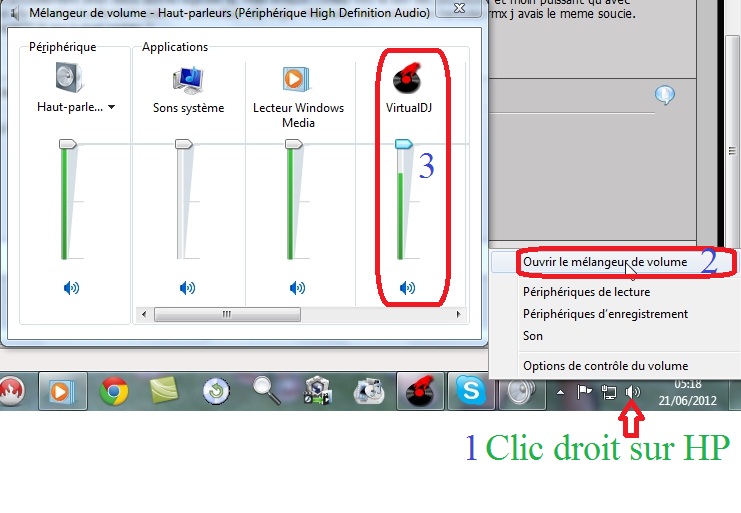The width and height of the screenshot is (741, 513).
Task: Mute the Lecteur Windows Media volume
Action: pyautogui.click(x=297, y=287)
